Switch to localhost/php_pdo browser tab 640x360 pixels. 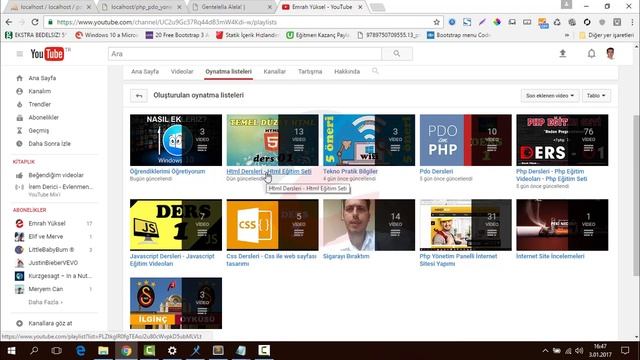coord(142,7)
